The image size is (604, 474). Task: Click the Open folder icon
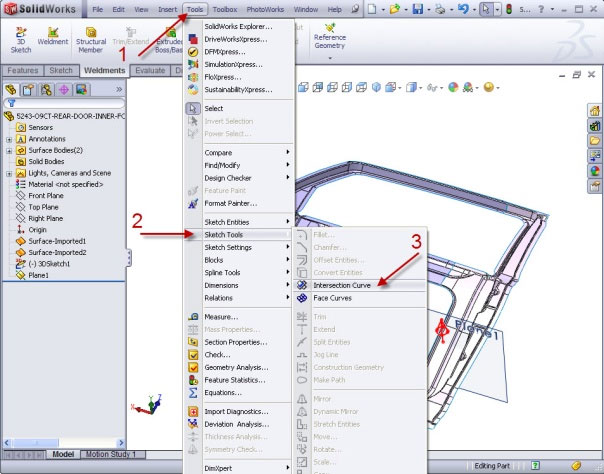coord(394,9)
